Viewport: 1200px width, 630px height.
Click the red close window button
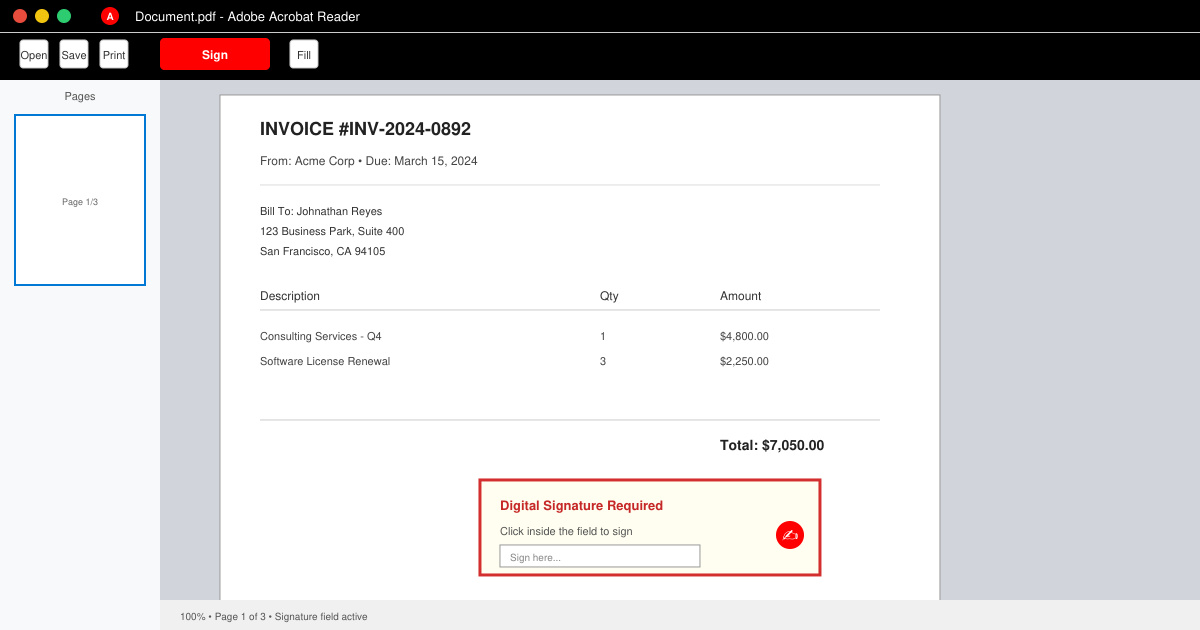click(20, 16)
